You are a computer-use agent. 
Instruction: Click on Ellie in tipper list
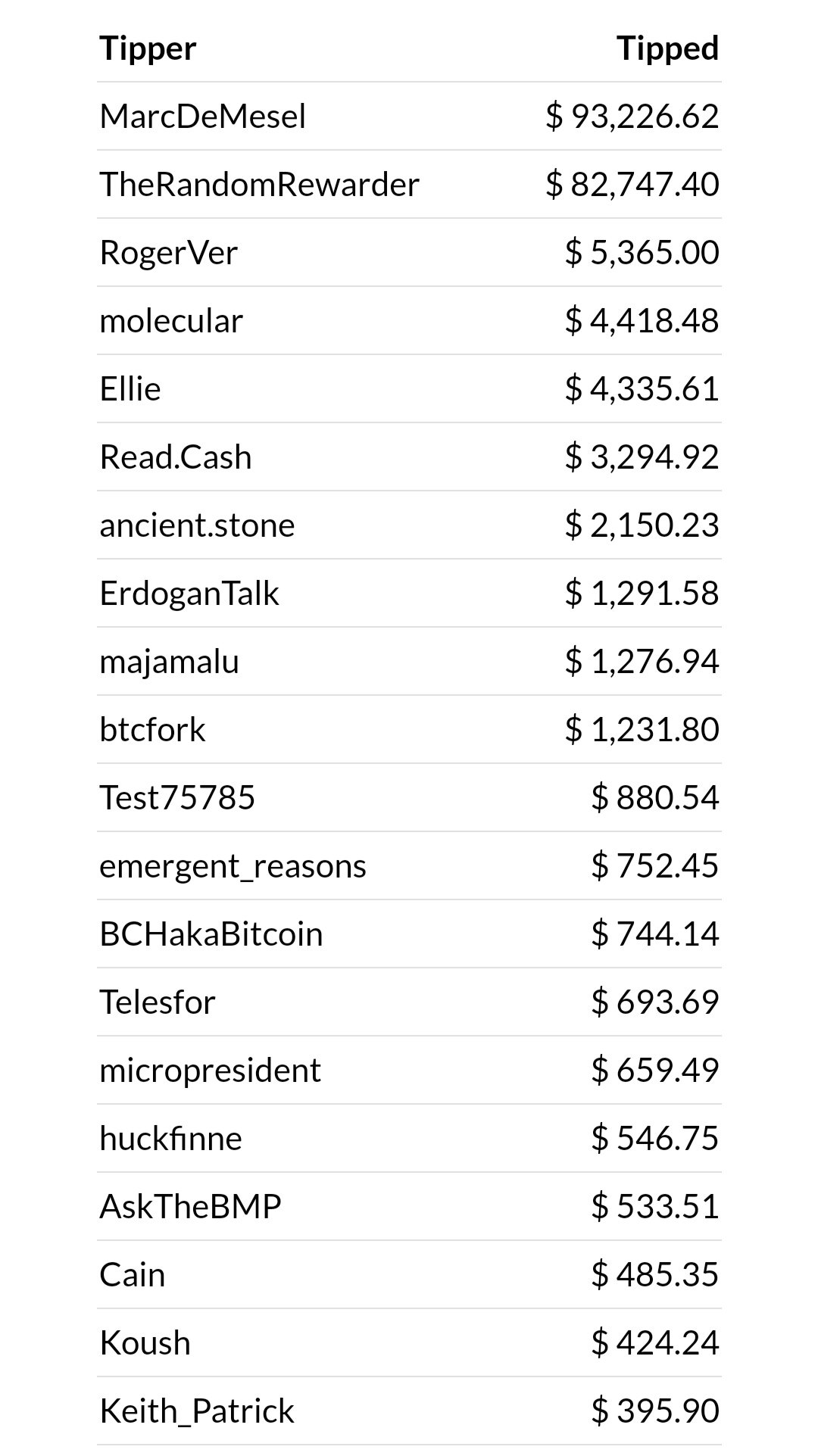point(130,389)
